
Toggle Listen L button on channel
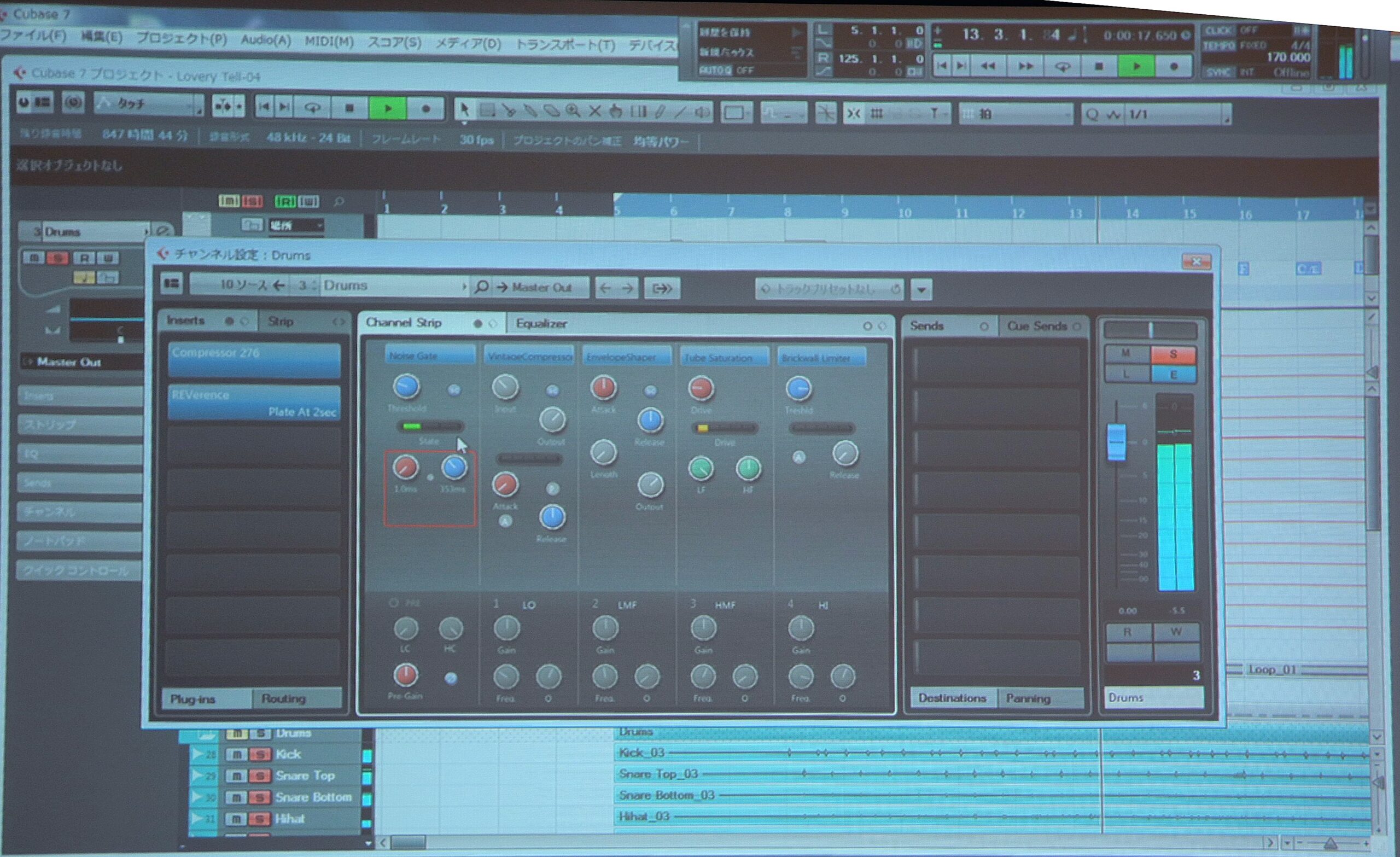tap(1127, 374)
